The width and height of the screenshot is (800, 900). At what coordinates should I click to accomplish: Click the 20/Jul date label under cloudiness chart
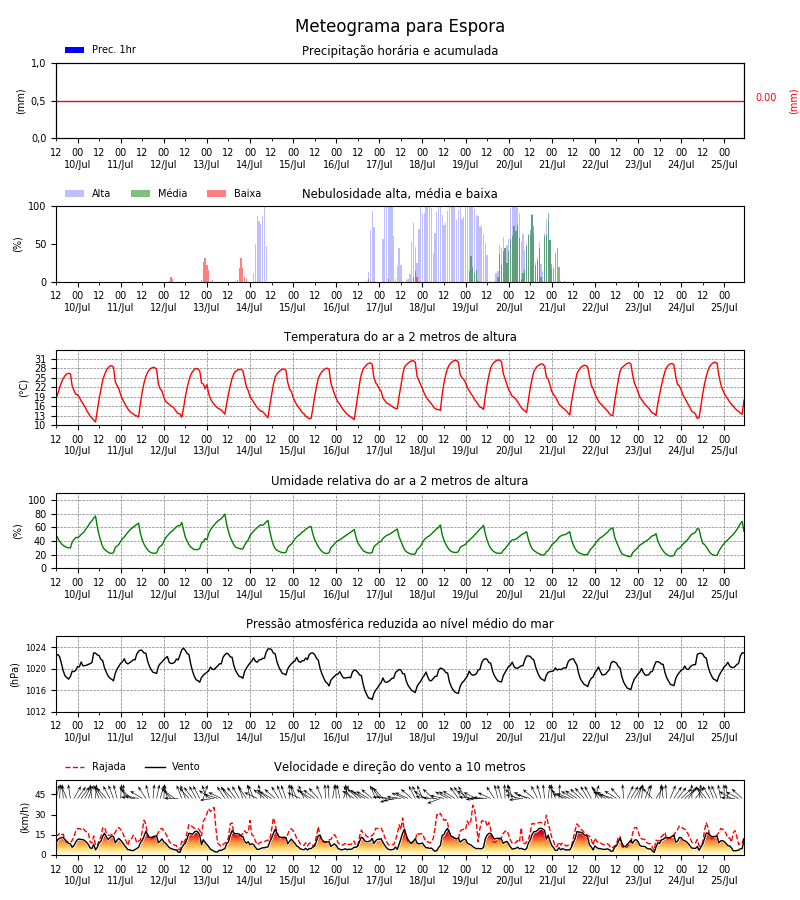(509, 308)
